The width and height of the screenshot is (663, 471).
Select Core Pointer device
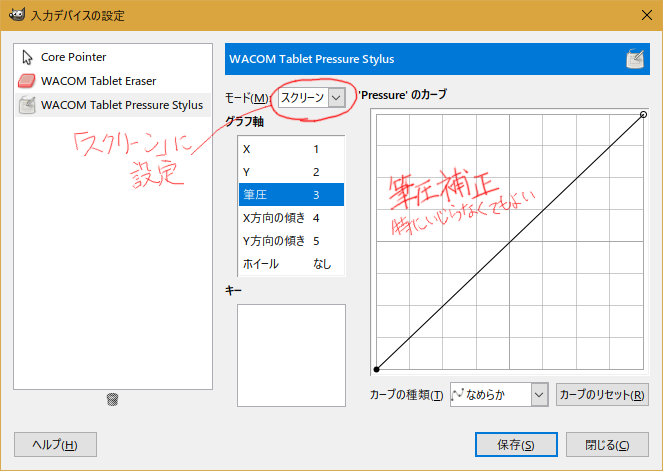(113, 57)
